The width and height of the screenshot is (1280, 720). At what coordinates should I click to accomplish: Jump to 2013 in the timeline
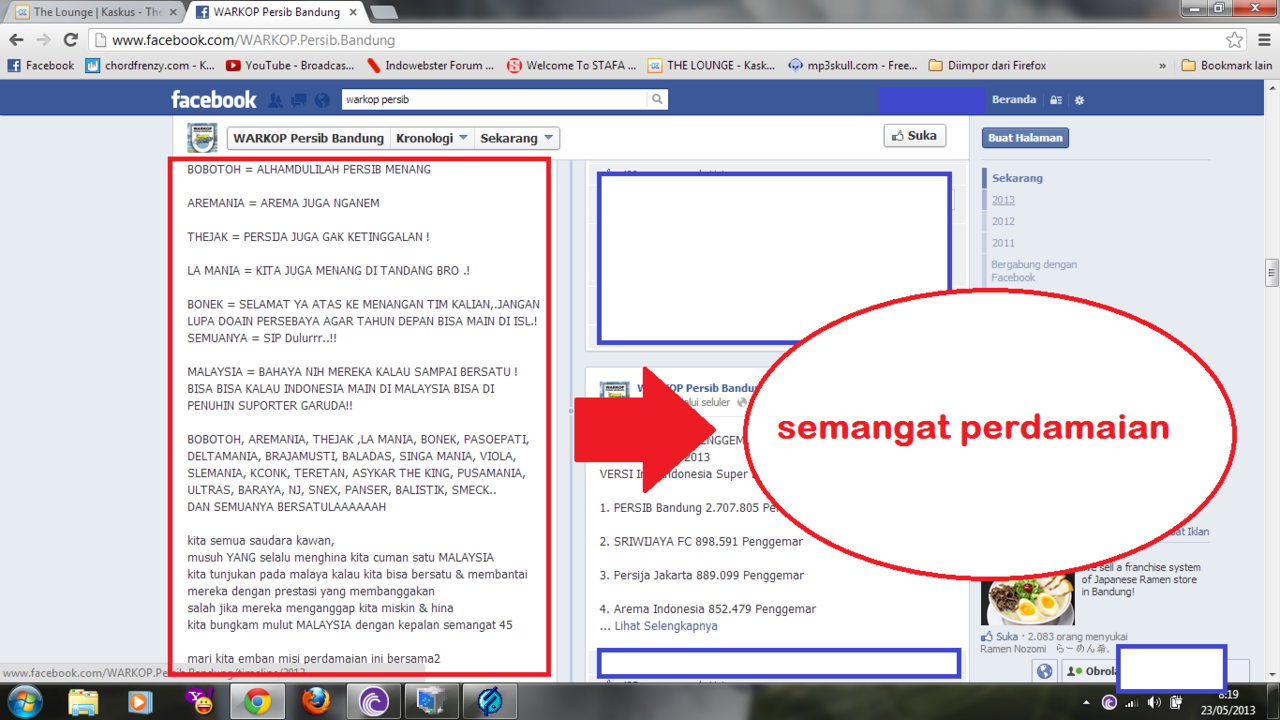coord(1003,200)
